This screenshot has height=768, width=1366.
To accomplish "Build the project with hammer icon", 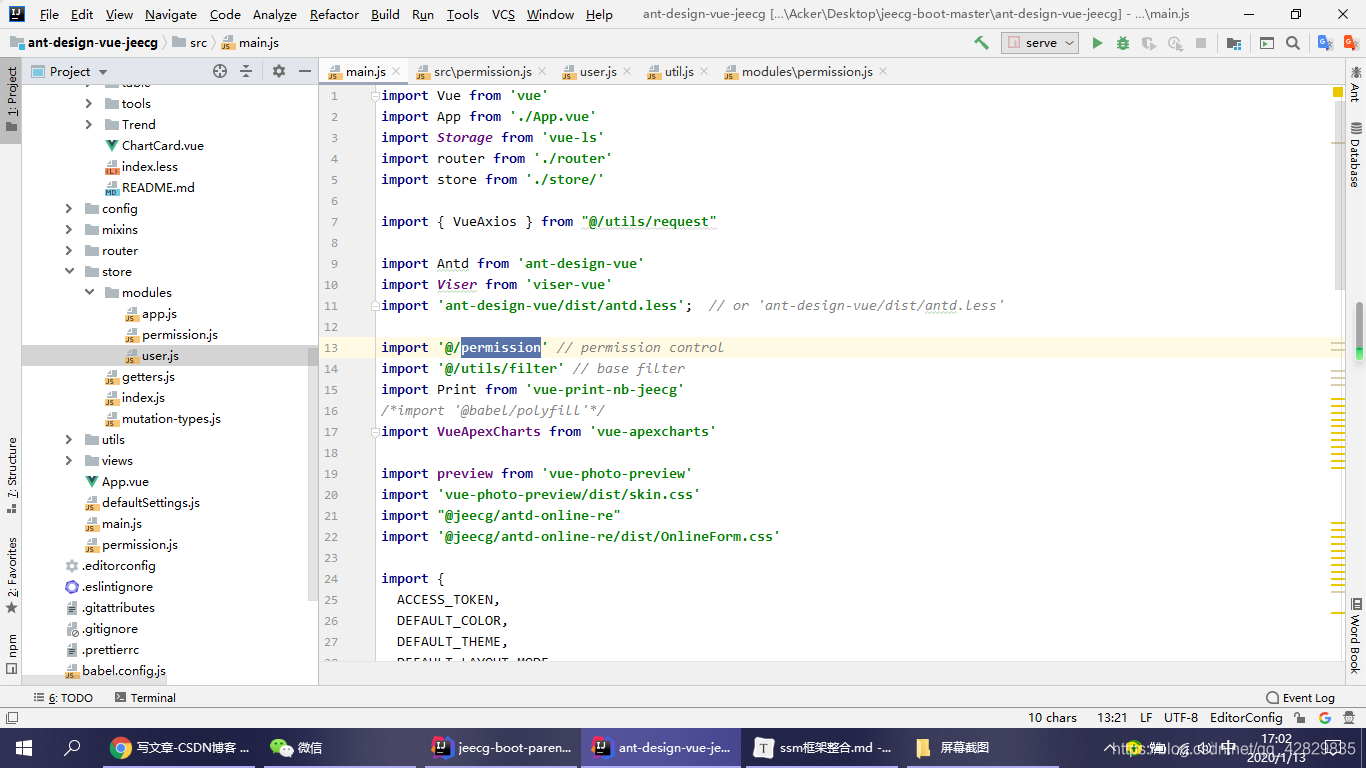I will pos(981,43).
